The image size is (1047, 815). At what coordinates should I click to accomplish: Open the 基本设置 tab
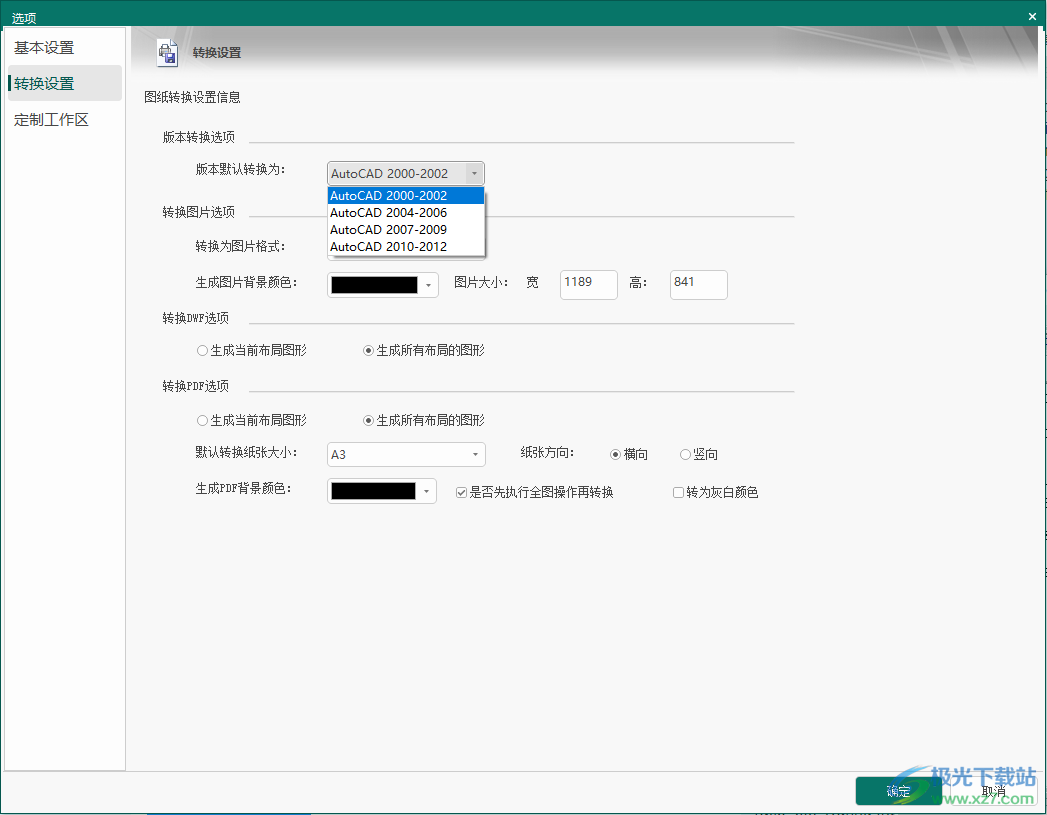65,47
